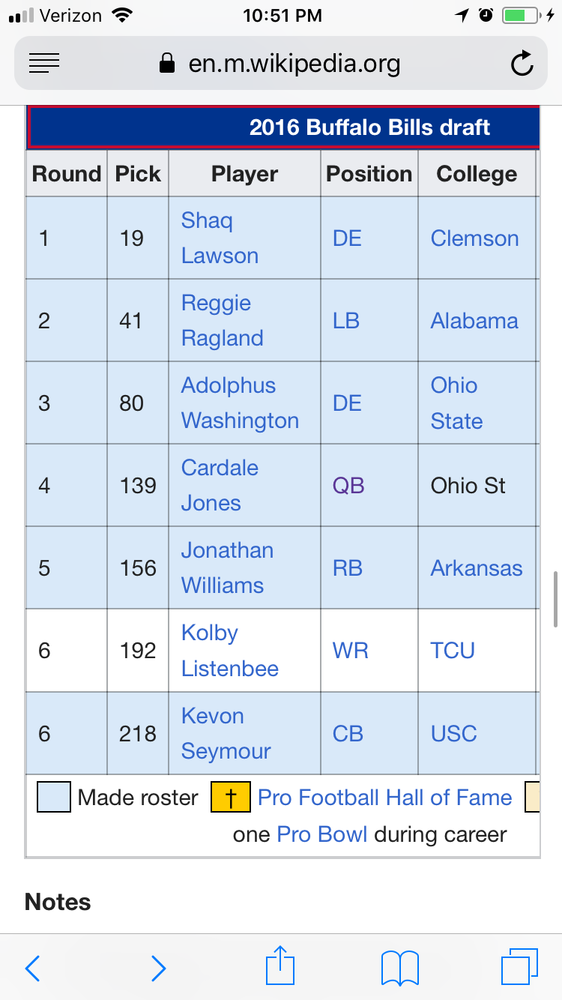Tap the light blue Made roster swatch

(x=54, y=797)
